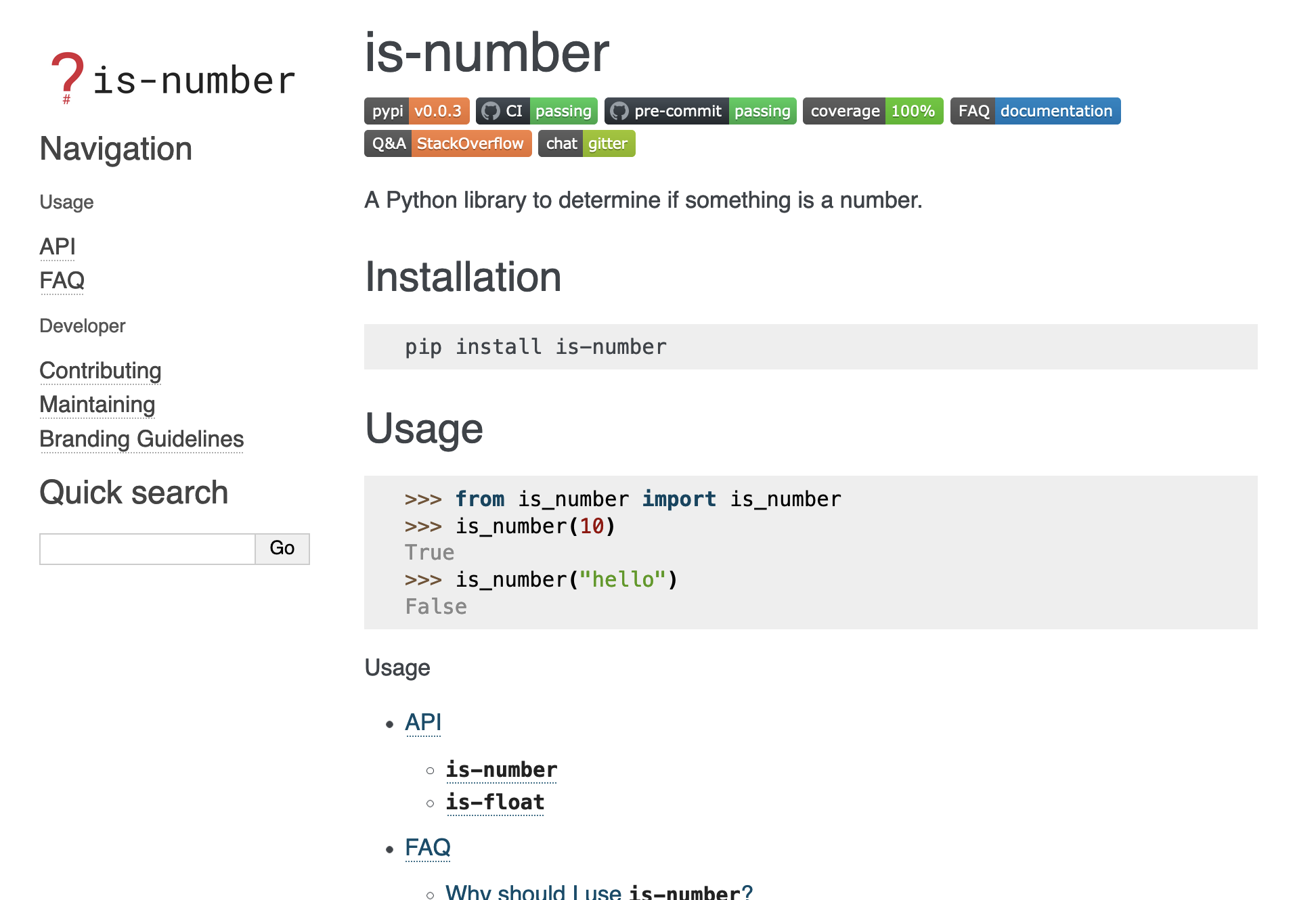This screenshot has height=900, width=1316.
Task: Open the is-number API entry
Action: click(x=501, y=769)
